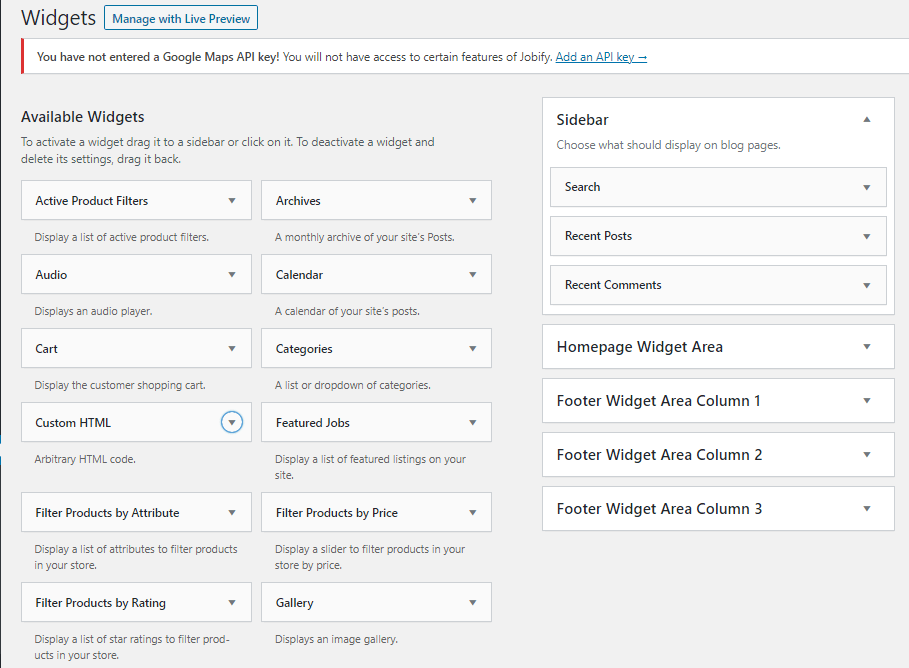Click the Manage with Live Preview button
Screen dimensions: 909x668
click(x=180, y=17)
